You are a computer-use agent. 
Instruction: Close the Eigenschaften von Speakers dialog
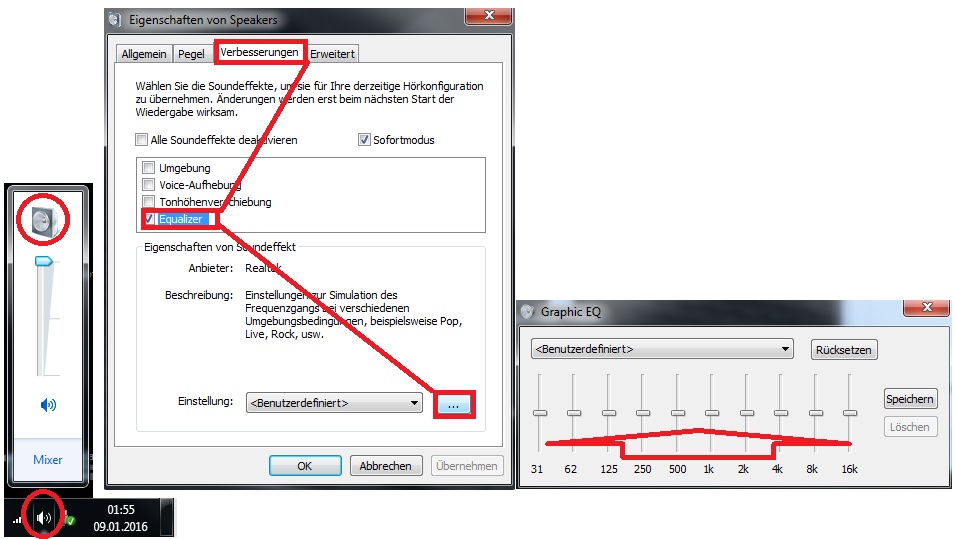489,16
